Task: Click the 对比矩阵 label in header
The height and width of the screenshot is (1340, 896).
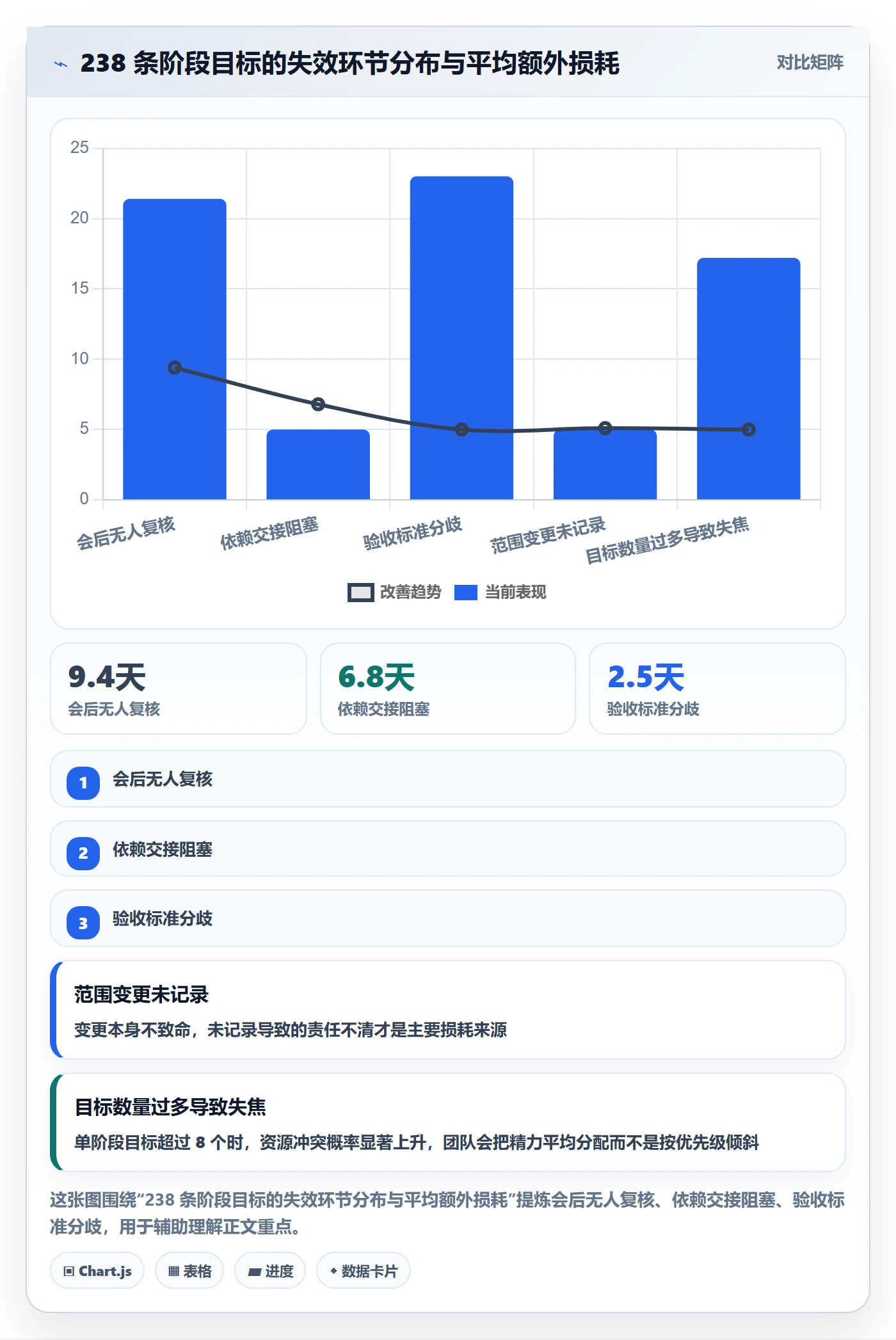Action: pyautogui.click(x=810, y=63)
